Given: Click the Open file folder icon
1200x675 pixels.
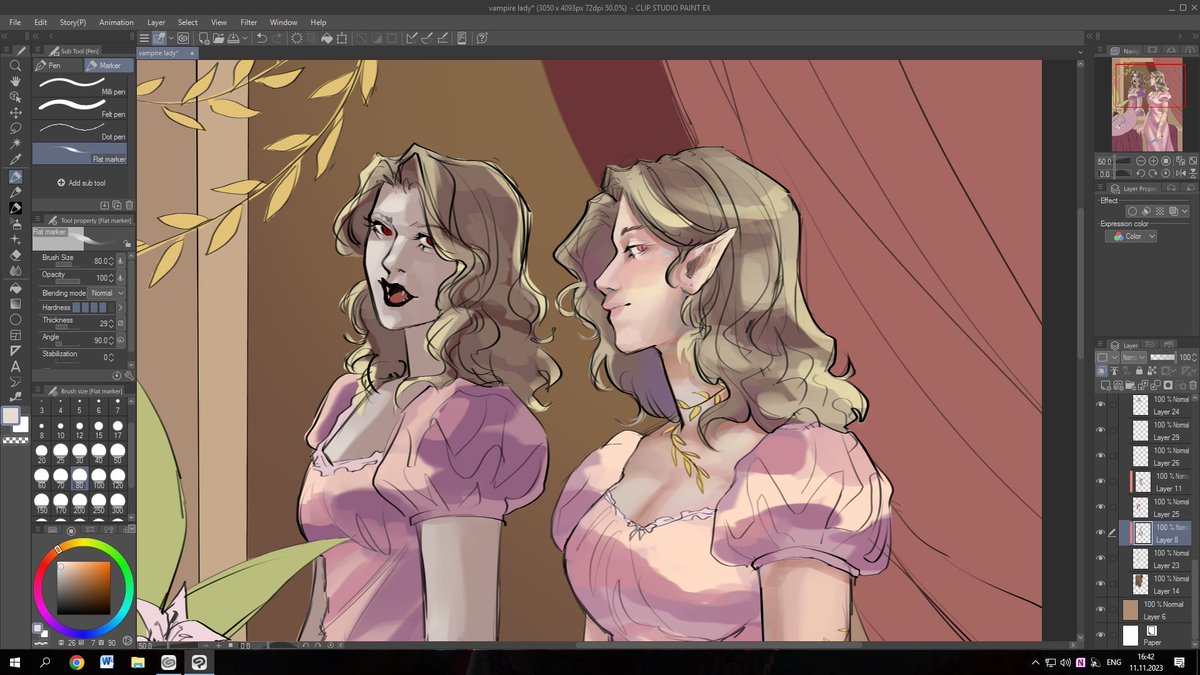Looking at the screenshot, I should (219, 39).
